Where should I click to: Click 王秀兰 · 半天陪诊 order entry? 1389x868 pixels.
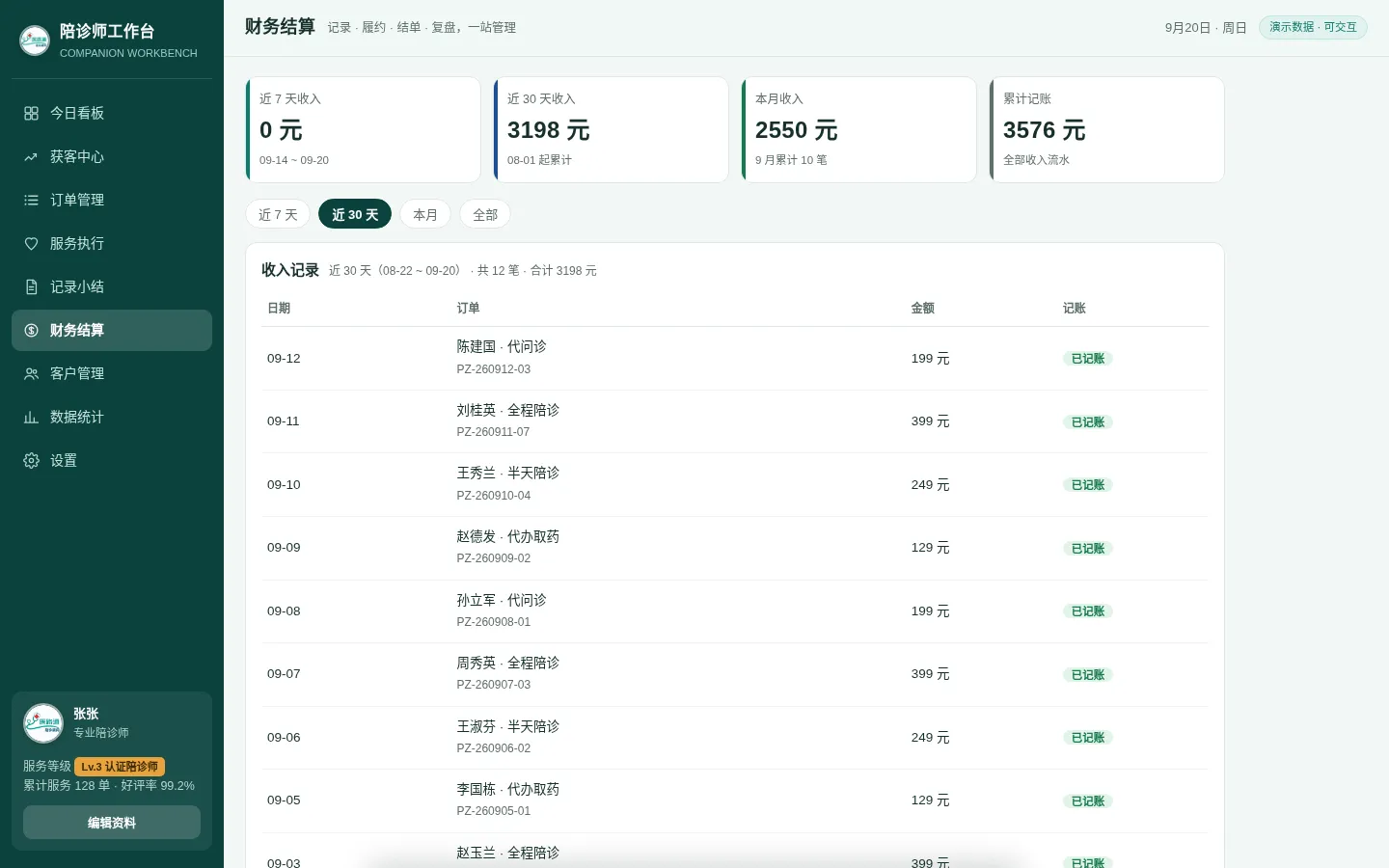pos(508,474)
